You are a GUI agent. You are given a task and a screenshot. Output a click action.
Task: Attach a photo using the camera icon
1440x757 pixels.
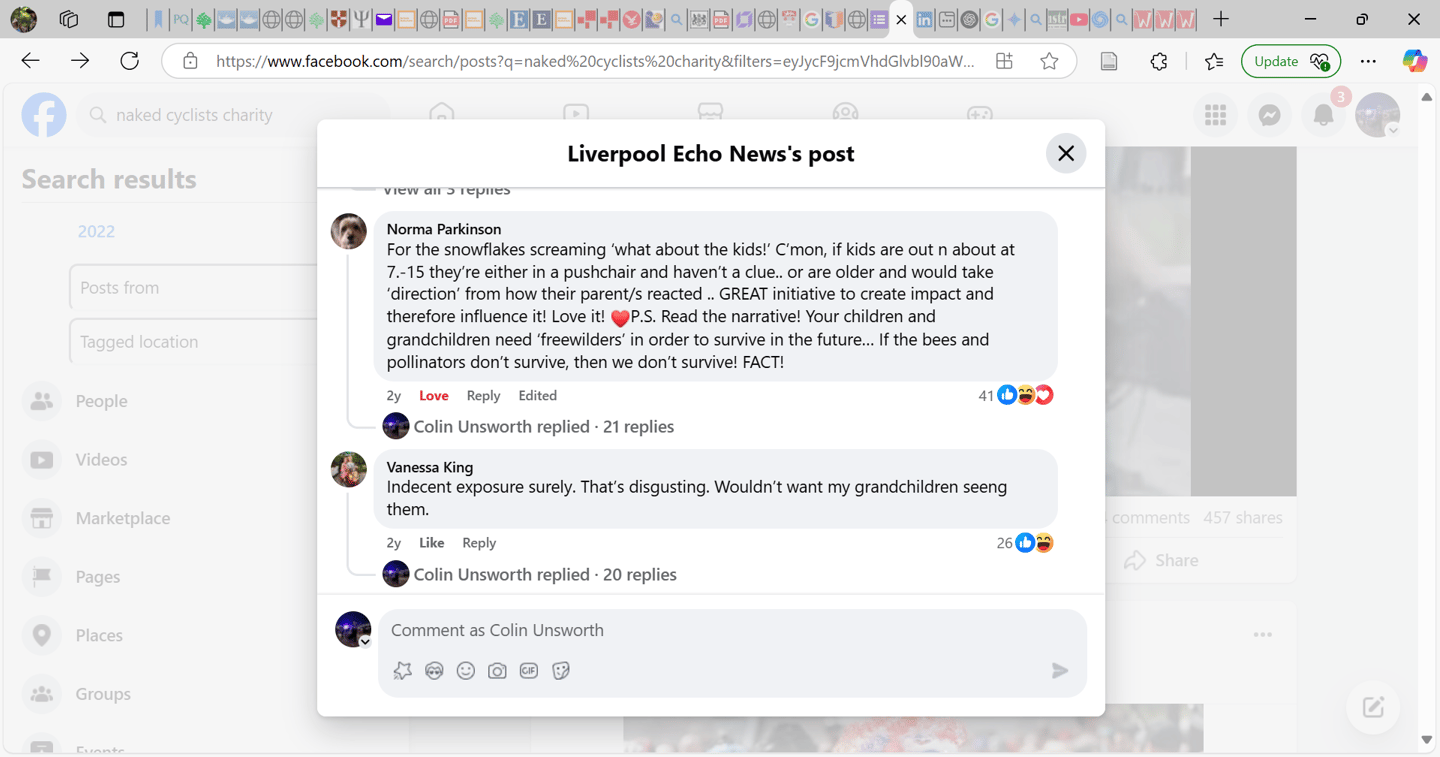click(497, 671)
